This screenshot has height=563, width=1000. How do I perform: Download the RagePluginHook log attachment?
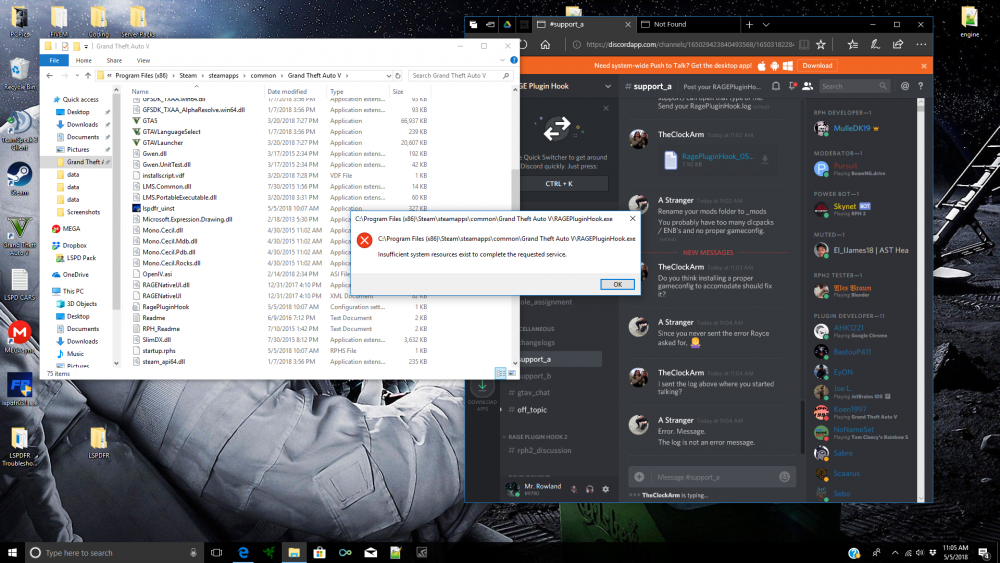point(765,159)
